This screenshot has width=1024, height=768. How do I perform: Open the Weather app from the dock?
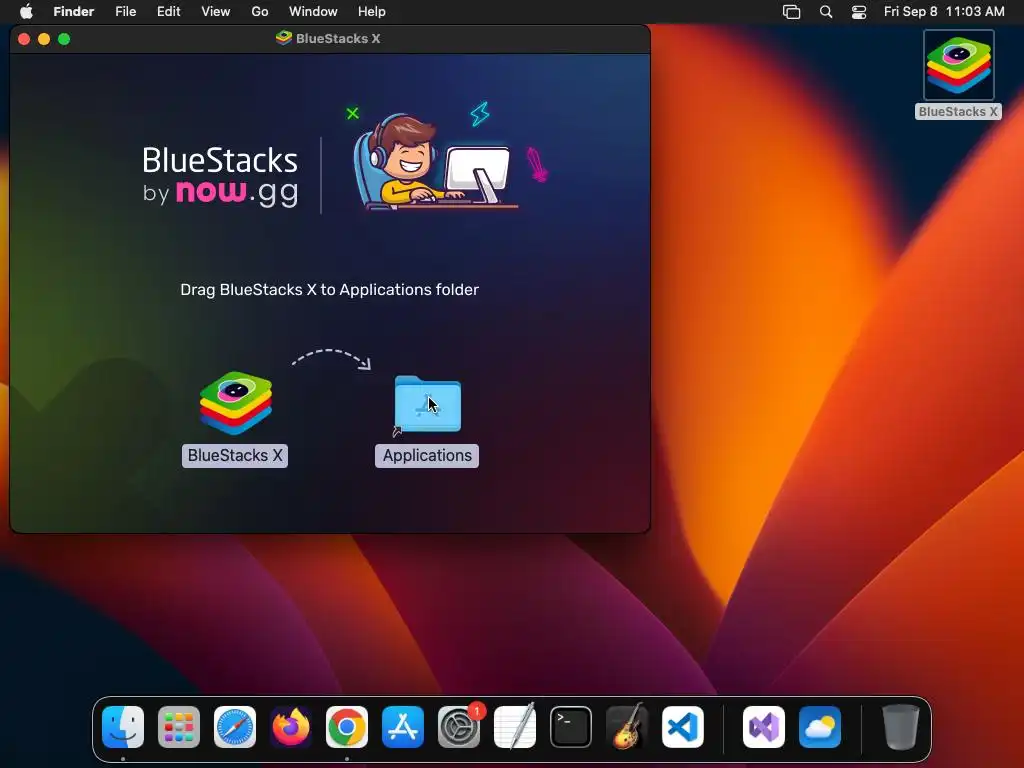(x=820, y=727)
